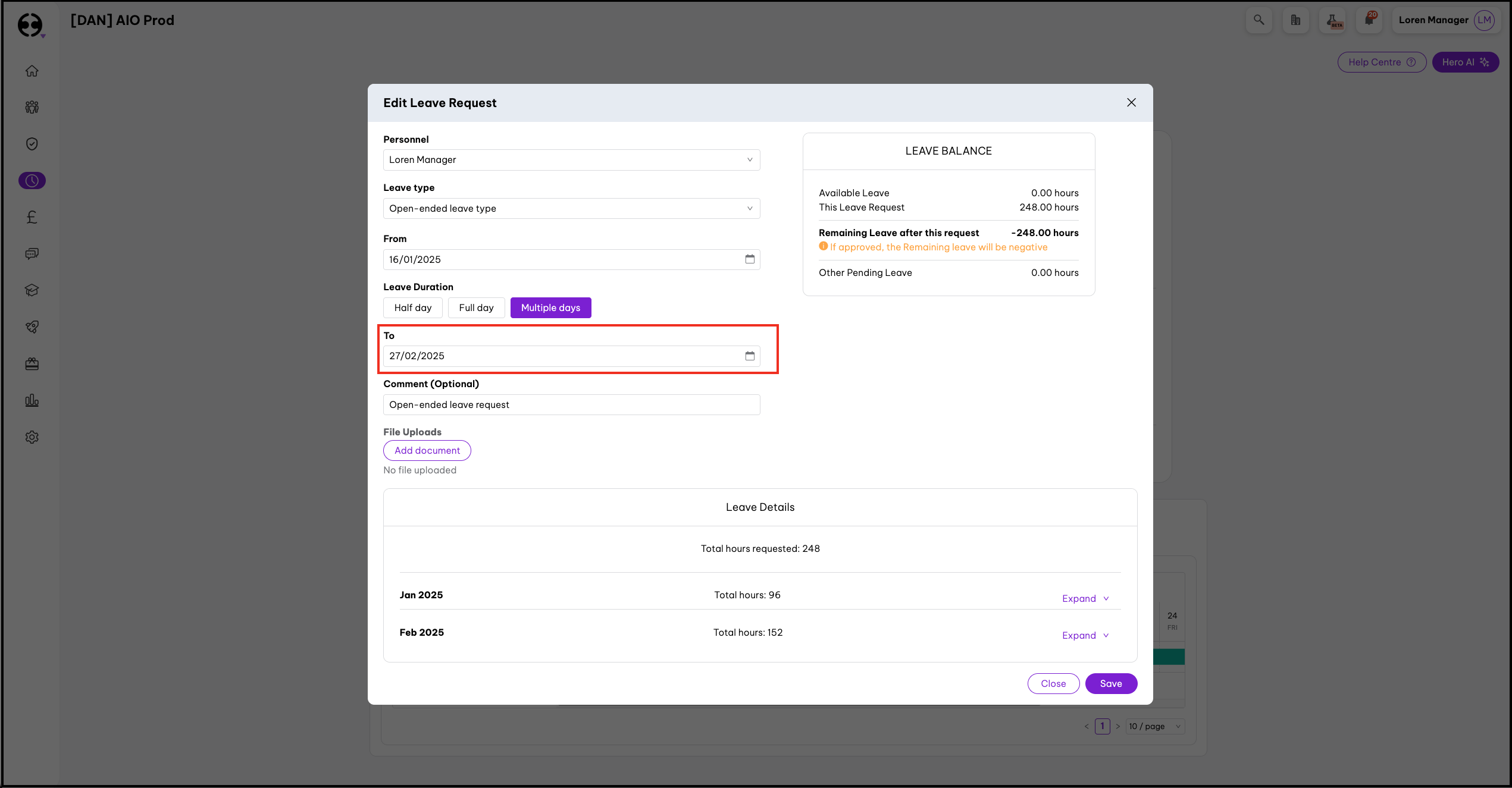This screenshot has width=1512, height=788.
Task: Select Multiple days leave duration
Action: [550, 307]
